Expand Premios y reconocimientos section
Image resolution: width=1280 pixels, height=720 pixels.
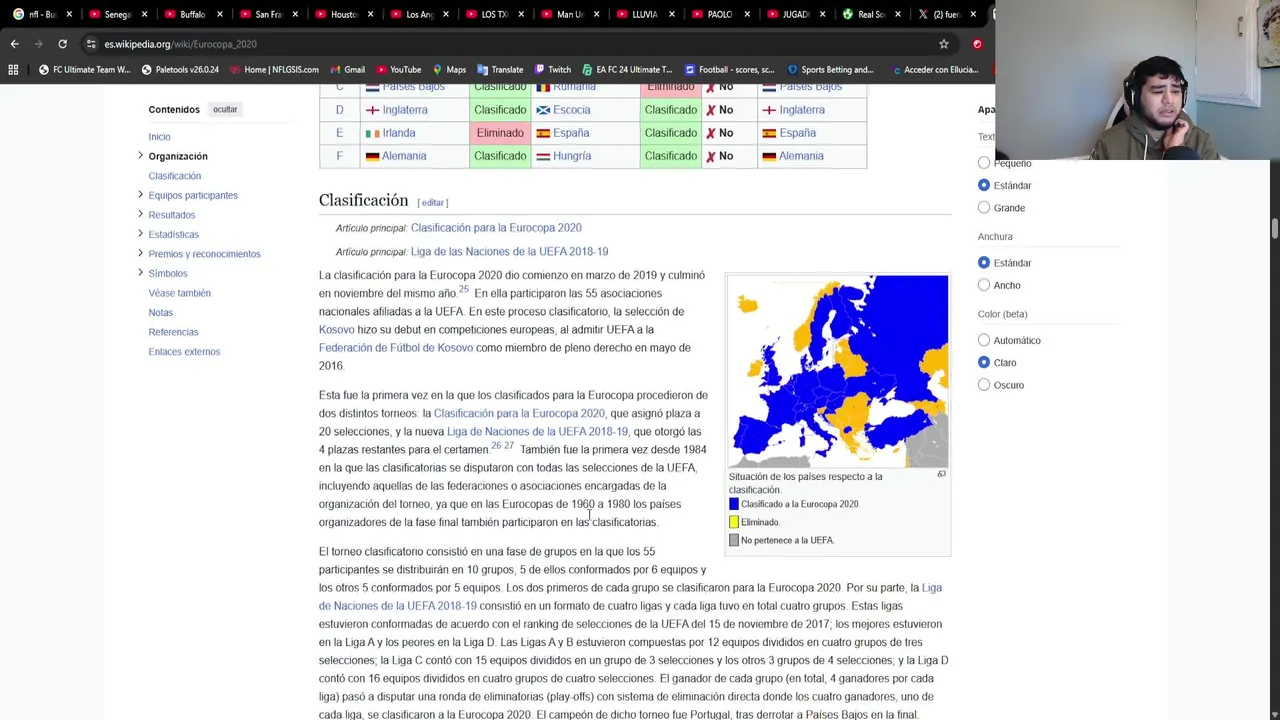(140, 253)
